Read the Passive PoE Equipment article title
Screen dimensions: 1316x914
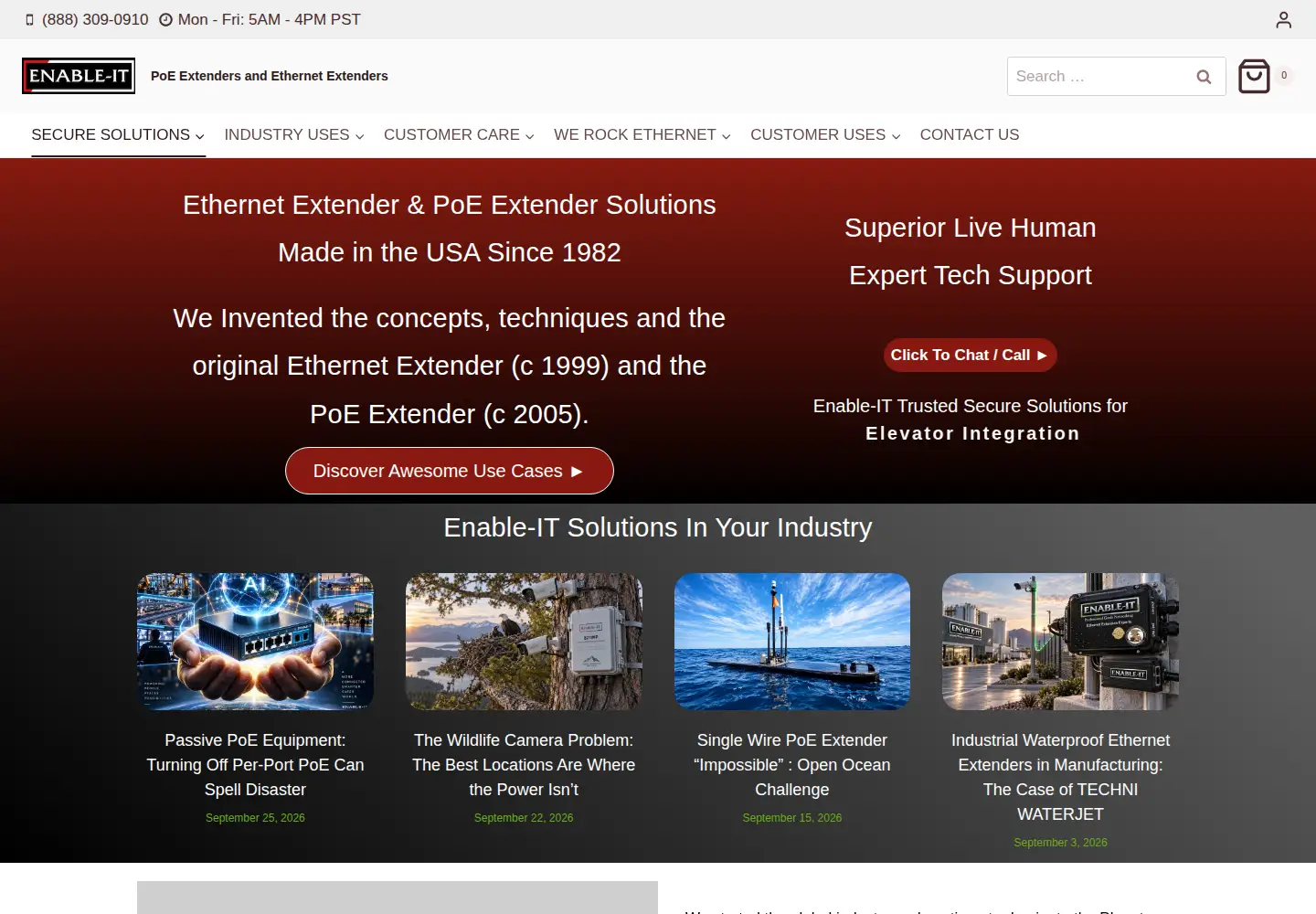tap(255, 765)
